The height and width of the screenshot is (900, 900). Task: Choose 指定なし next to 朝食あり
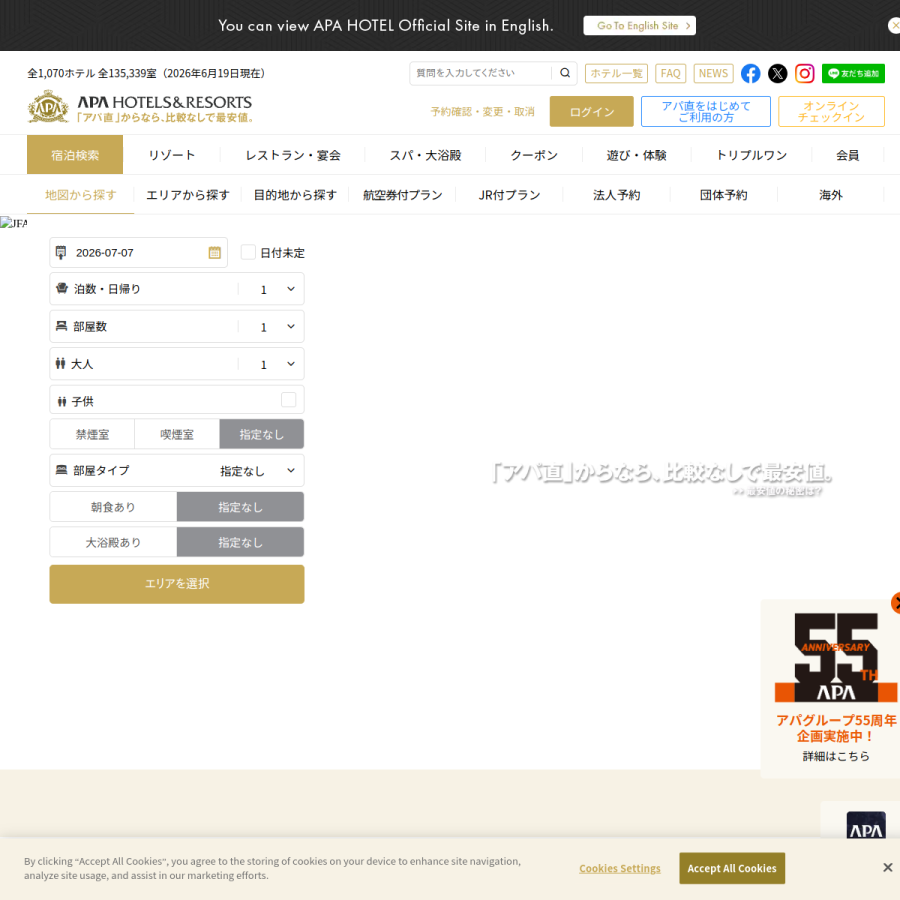tap(240, 507)
